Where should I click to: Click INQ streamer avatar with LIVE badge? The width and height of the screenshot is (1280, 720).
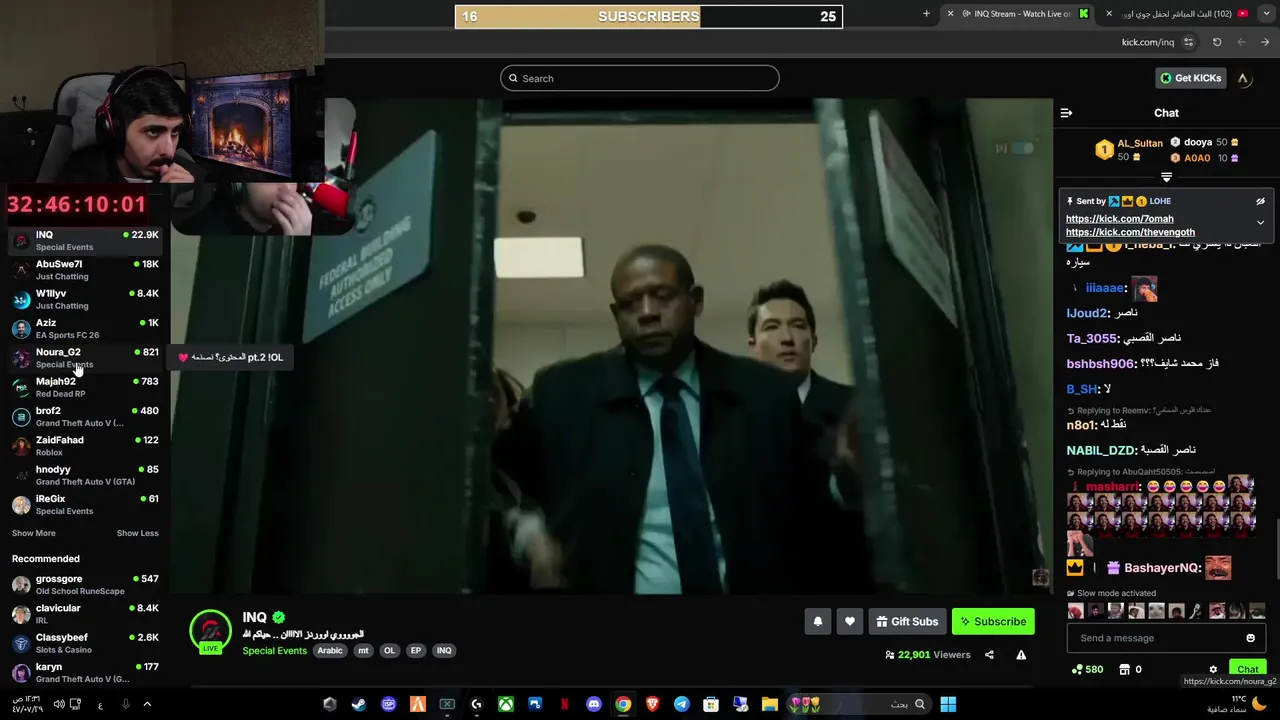tap(210, 632)
